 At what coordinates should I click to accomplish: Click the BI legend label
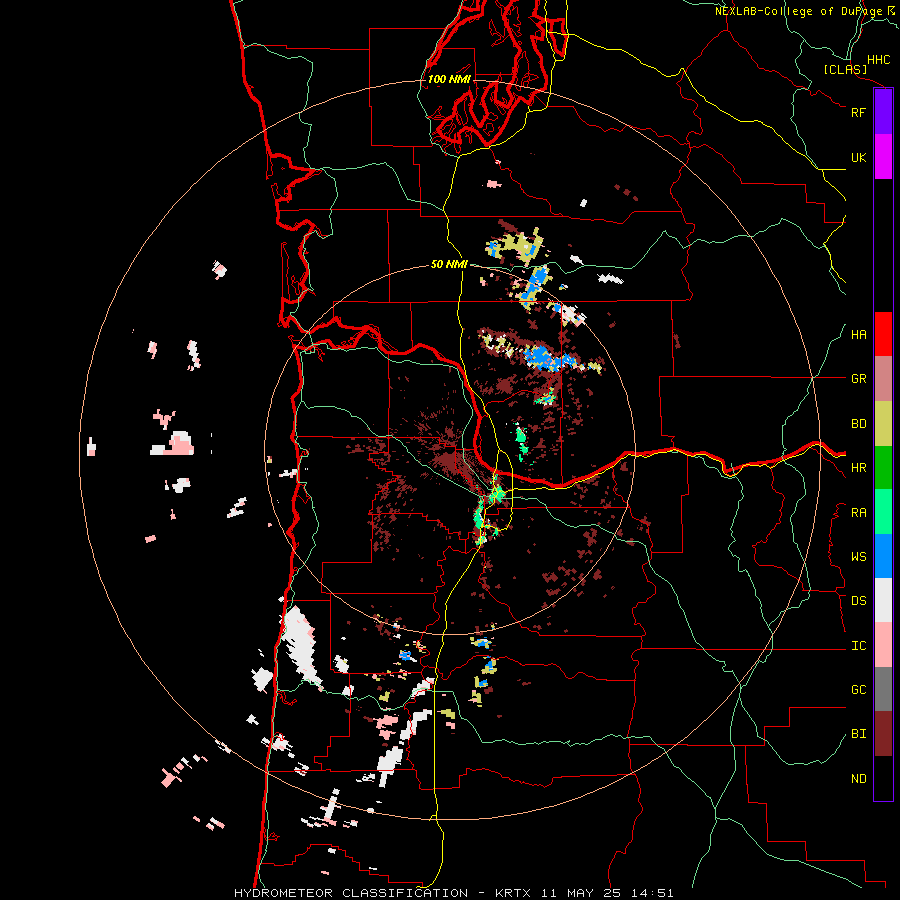tap(858, 734)
